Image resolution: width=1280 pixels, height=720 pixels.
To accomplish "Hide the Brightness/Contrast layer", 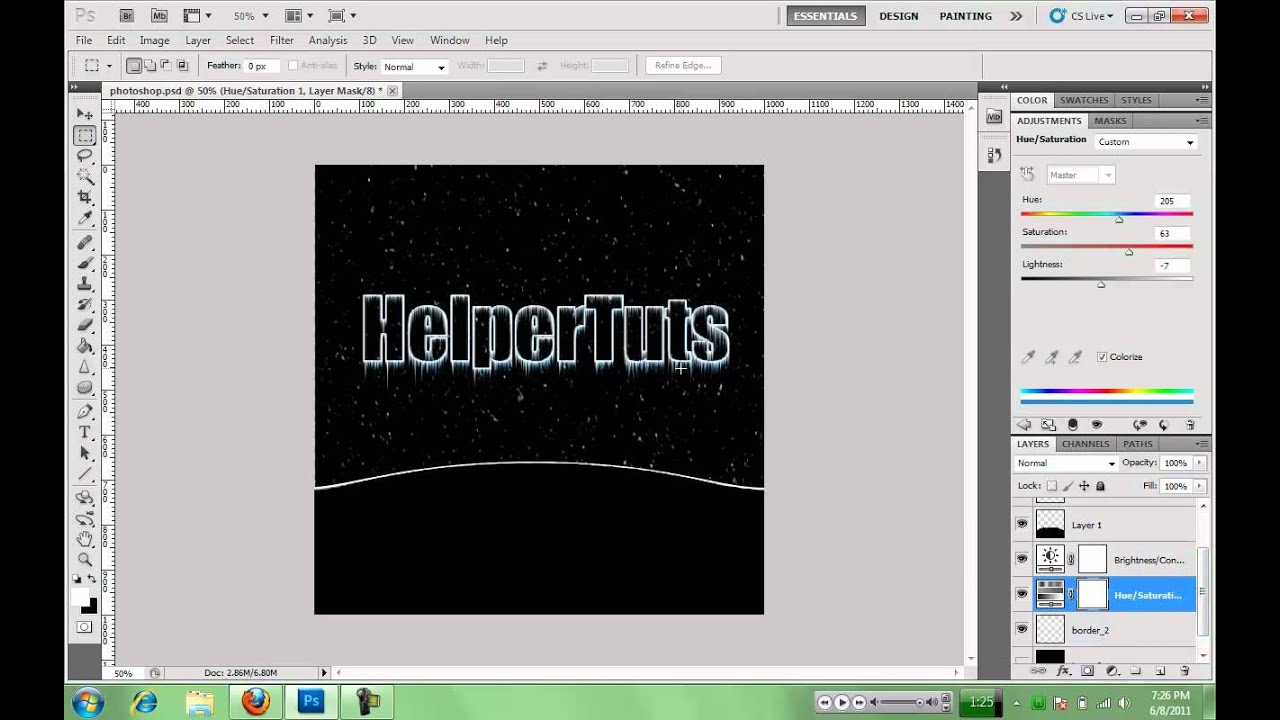I will tap(1021, 559).
